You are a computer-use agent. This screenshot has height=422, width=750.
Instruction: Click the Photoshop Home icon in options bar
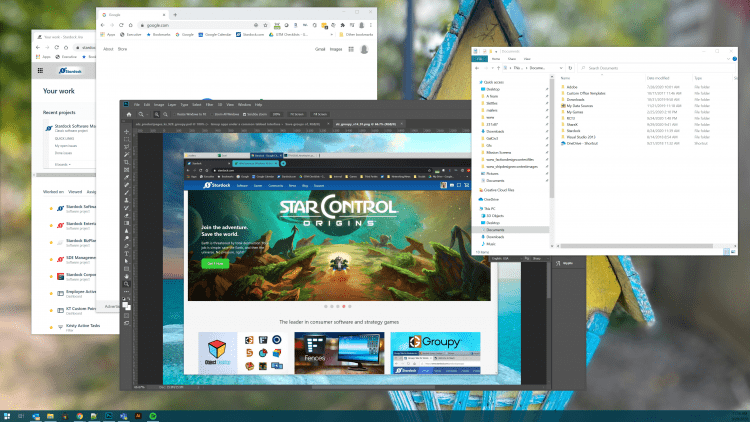click(127, 115)
